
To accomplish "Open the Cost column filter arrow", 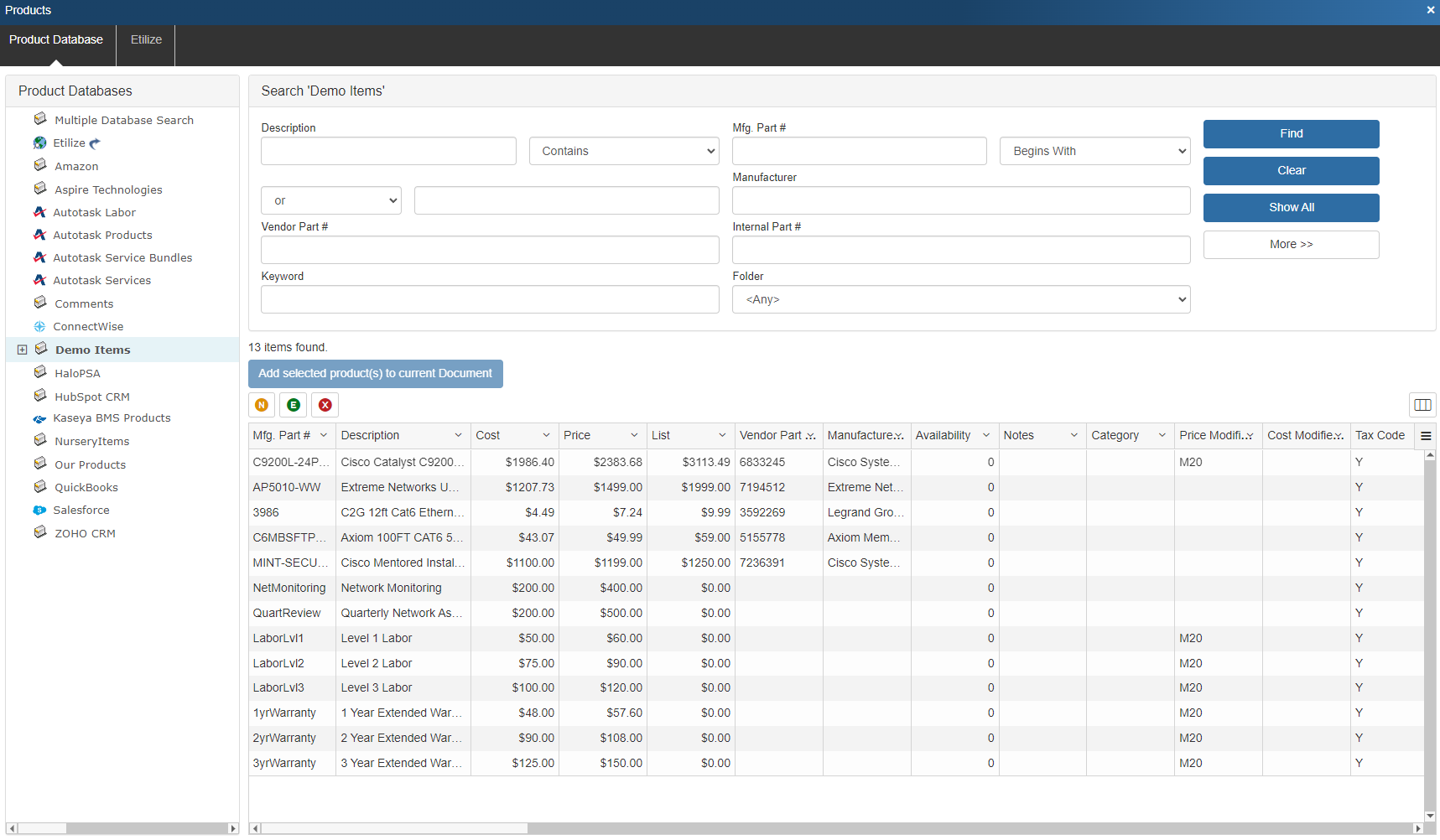I will [x=546, y=435].
